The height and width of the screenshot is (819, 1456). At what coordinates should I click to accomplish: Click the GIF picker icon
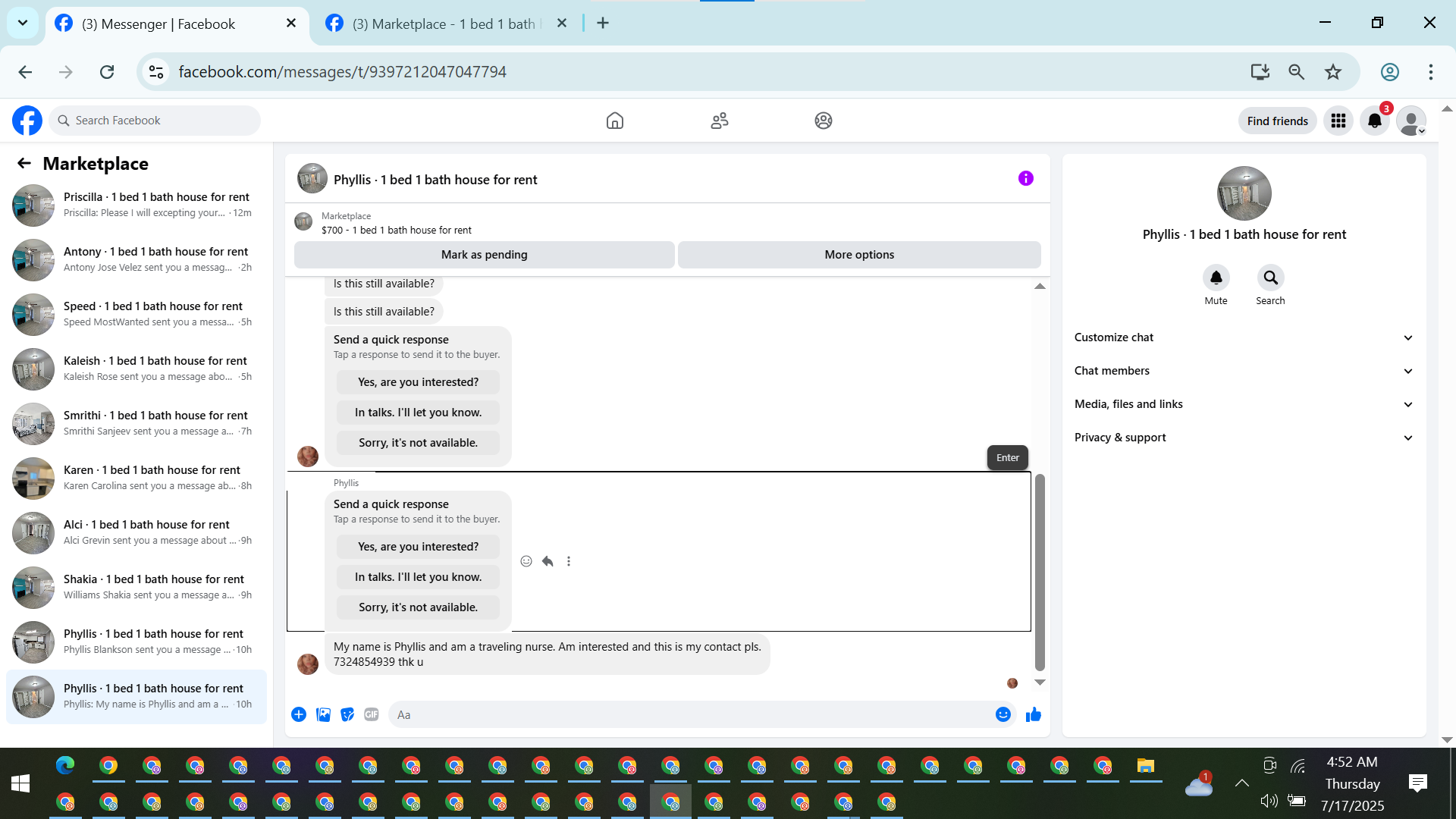pyautogui.click(x=371, y=714)
